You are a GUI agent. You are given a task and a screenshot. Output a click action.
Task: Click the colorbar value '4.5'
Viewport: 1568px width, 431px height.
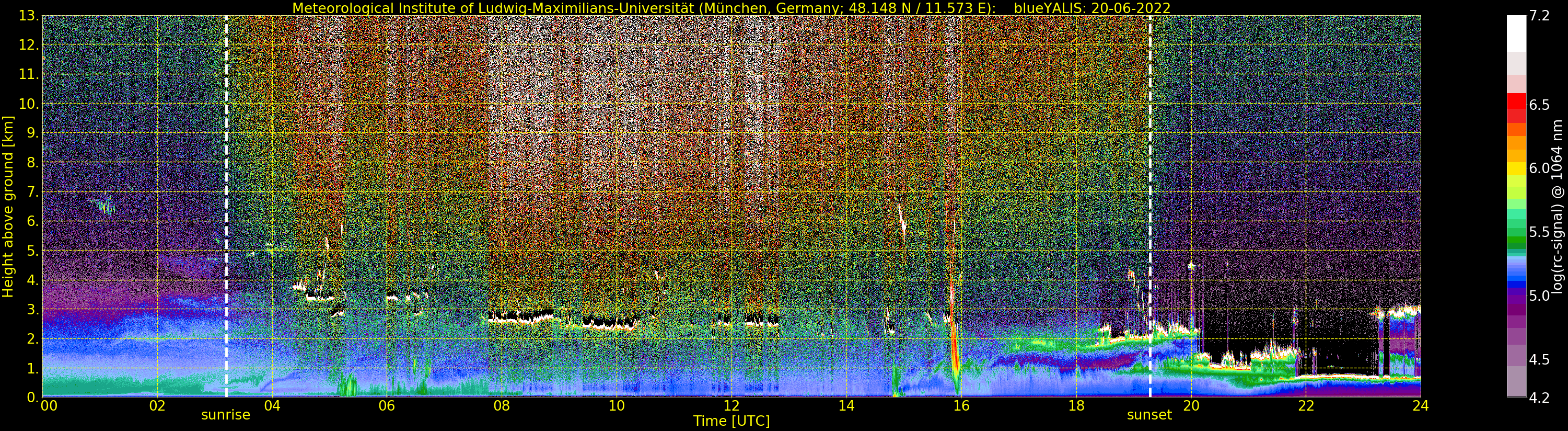tap(1539, 360)
